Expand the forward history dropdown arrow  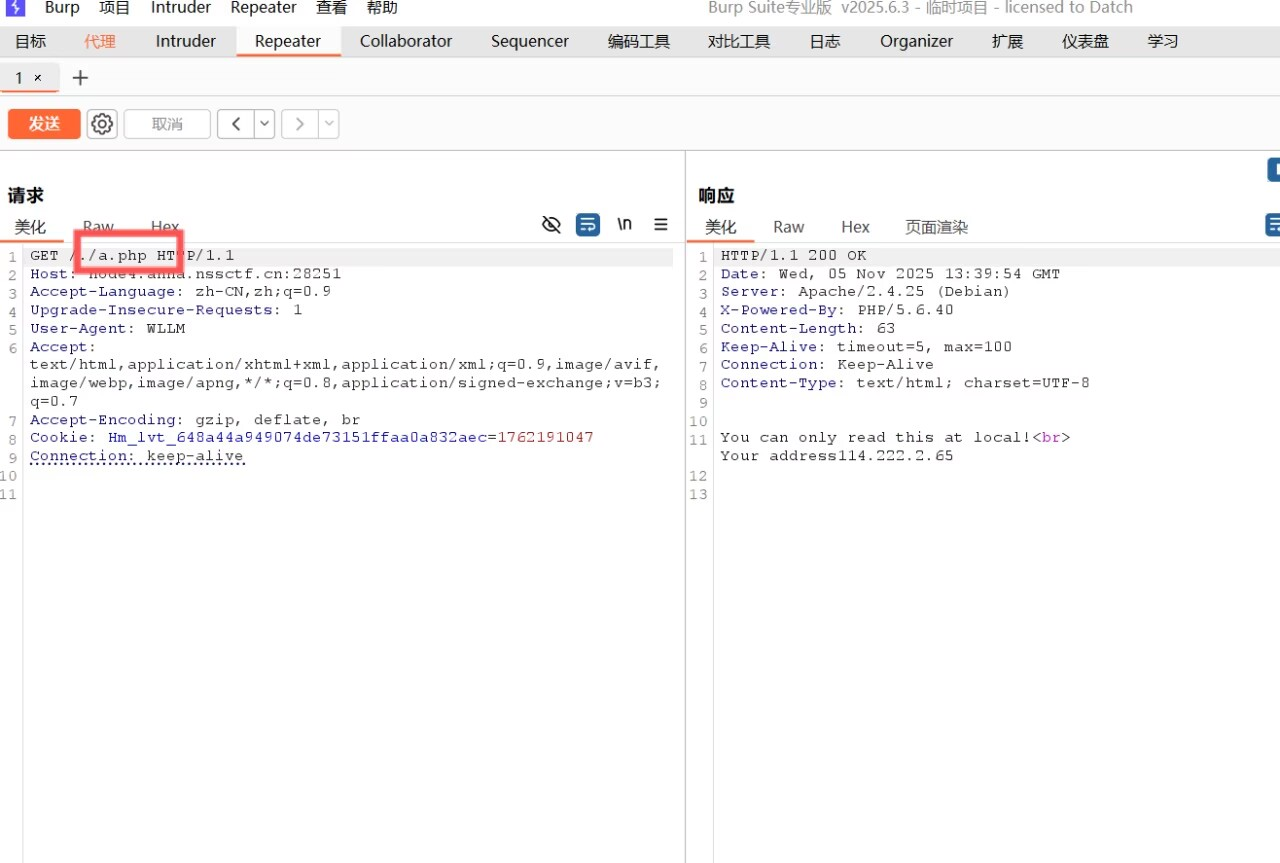(x=328, y=124)
